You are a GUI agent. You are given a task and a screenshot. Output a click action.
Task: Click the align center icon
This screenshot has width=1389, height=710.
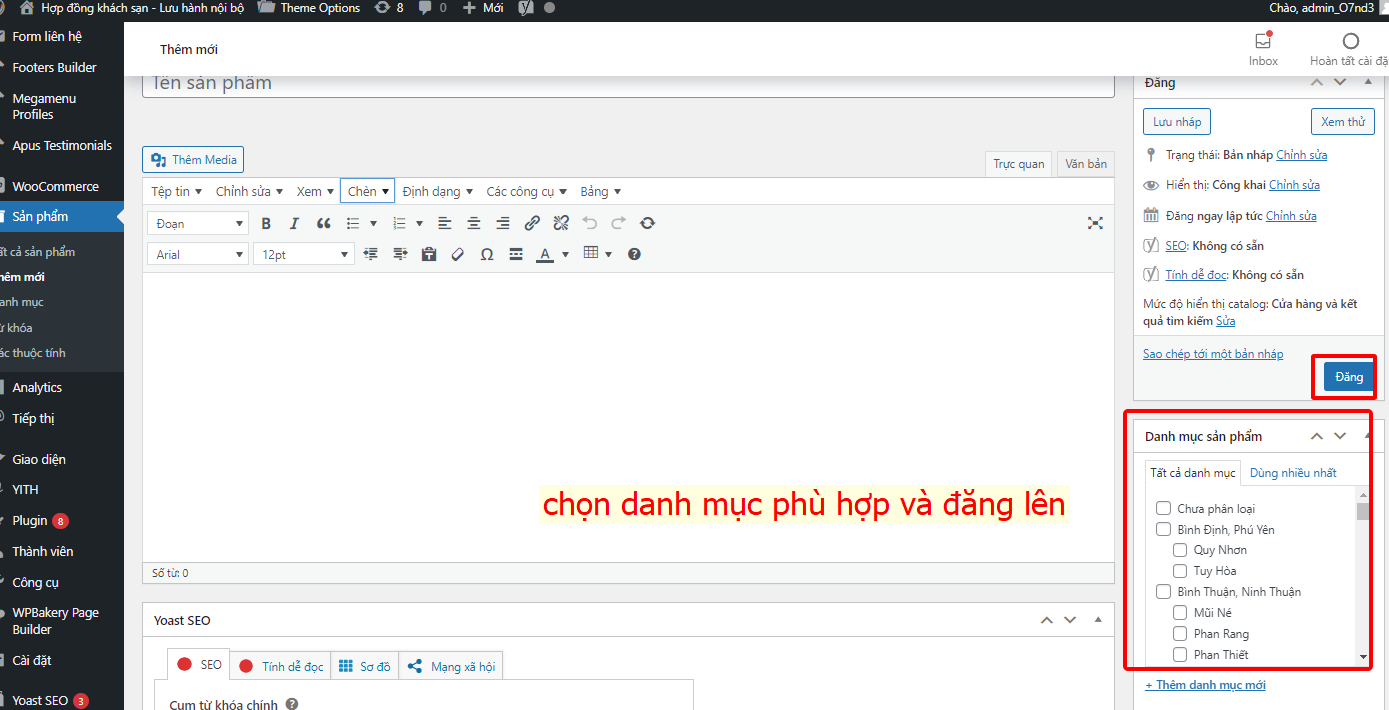click(474, 223)
